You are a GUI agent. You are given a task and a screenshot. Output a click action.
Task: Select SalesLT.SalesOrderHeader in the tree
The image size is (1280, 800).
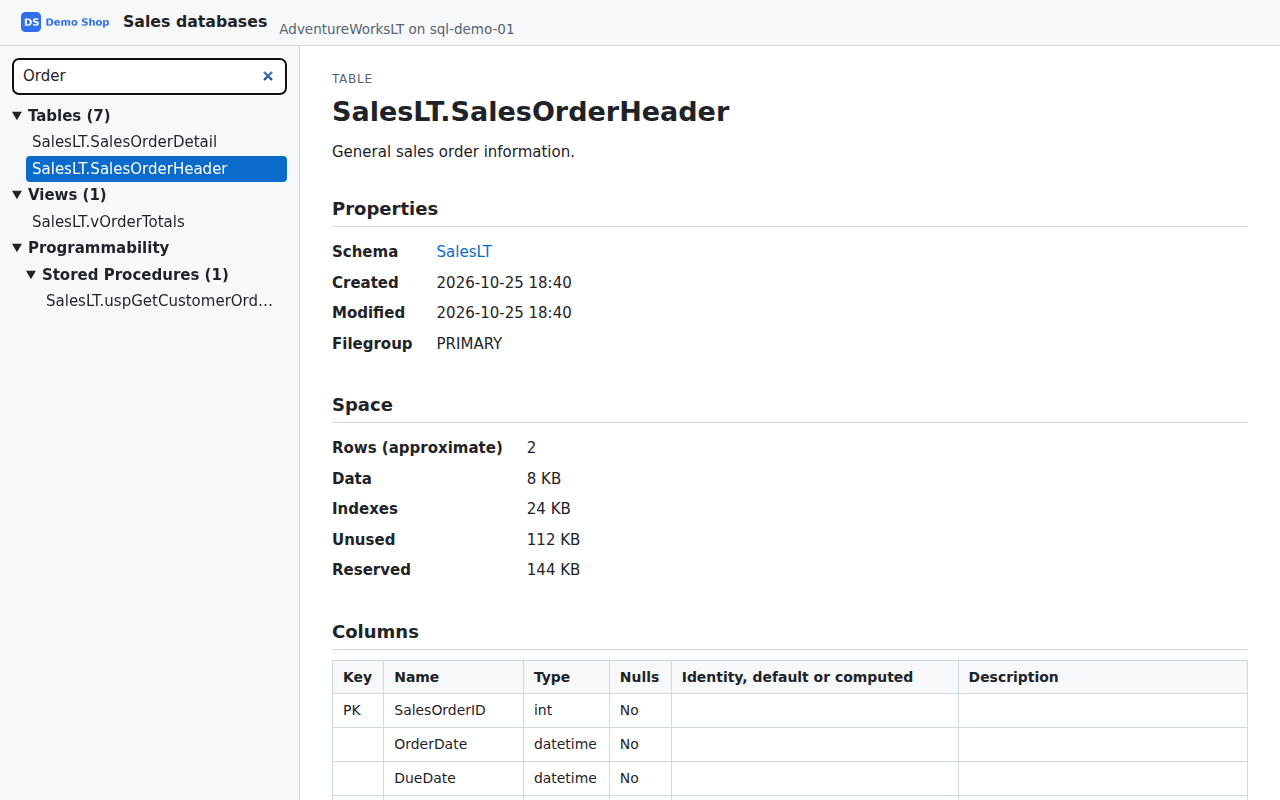tap(156, 169)
